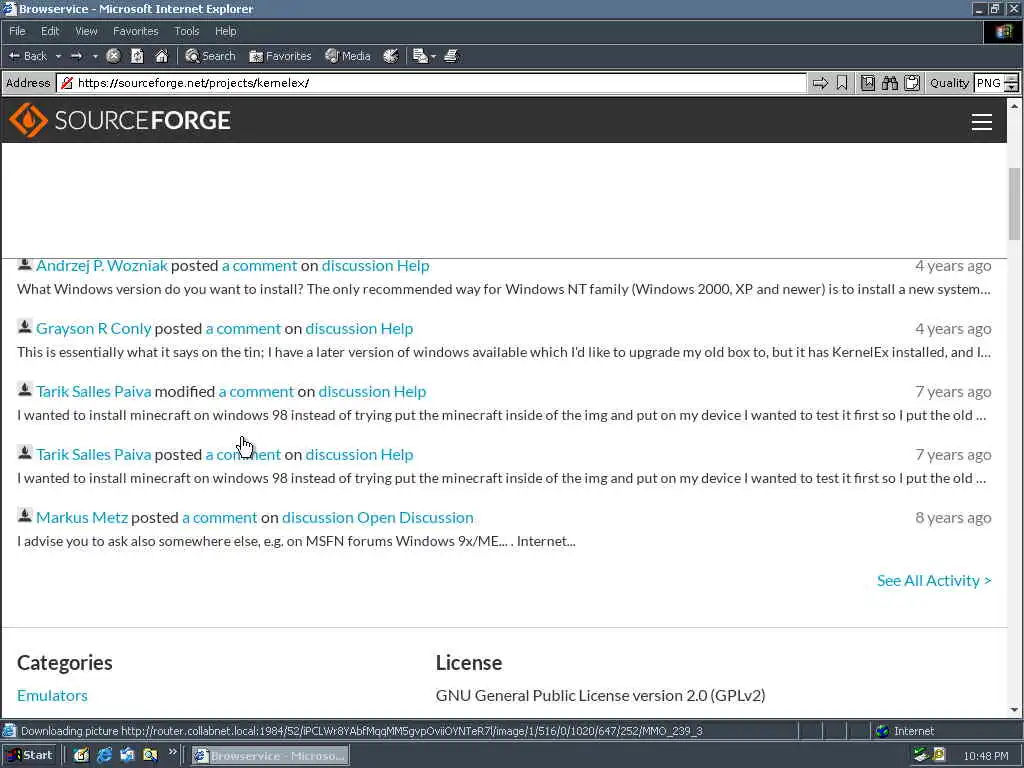Open the Media toolbar button
Viewport: 1024px width, 768px height.
tap(348, 56)
